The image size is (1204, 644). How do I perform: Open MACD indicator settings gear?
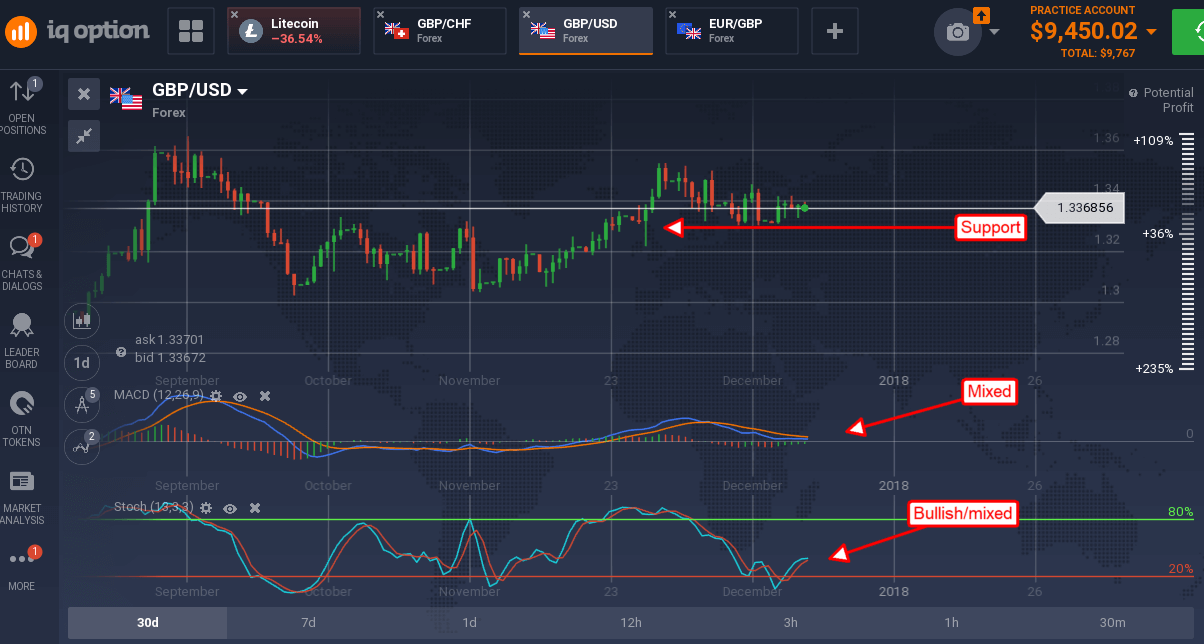[215, 396]
